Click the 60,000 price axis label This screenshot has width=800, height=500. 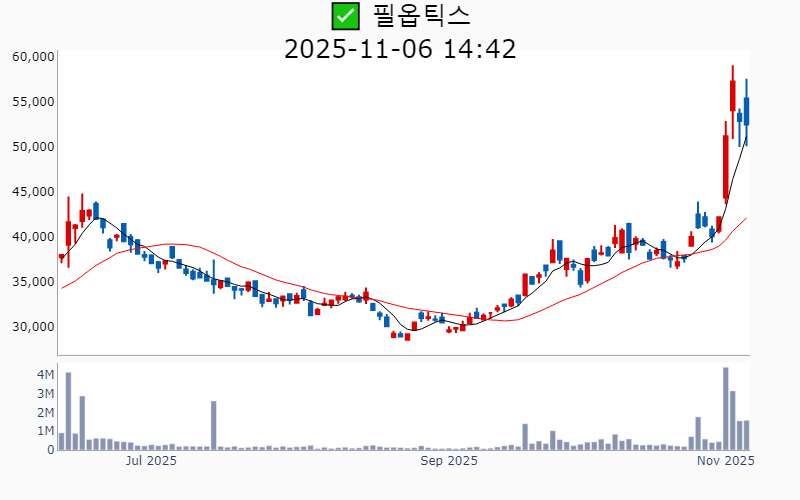[x=32, y=57]
